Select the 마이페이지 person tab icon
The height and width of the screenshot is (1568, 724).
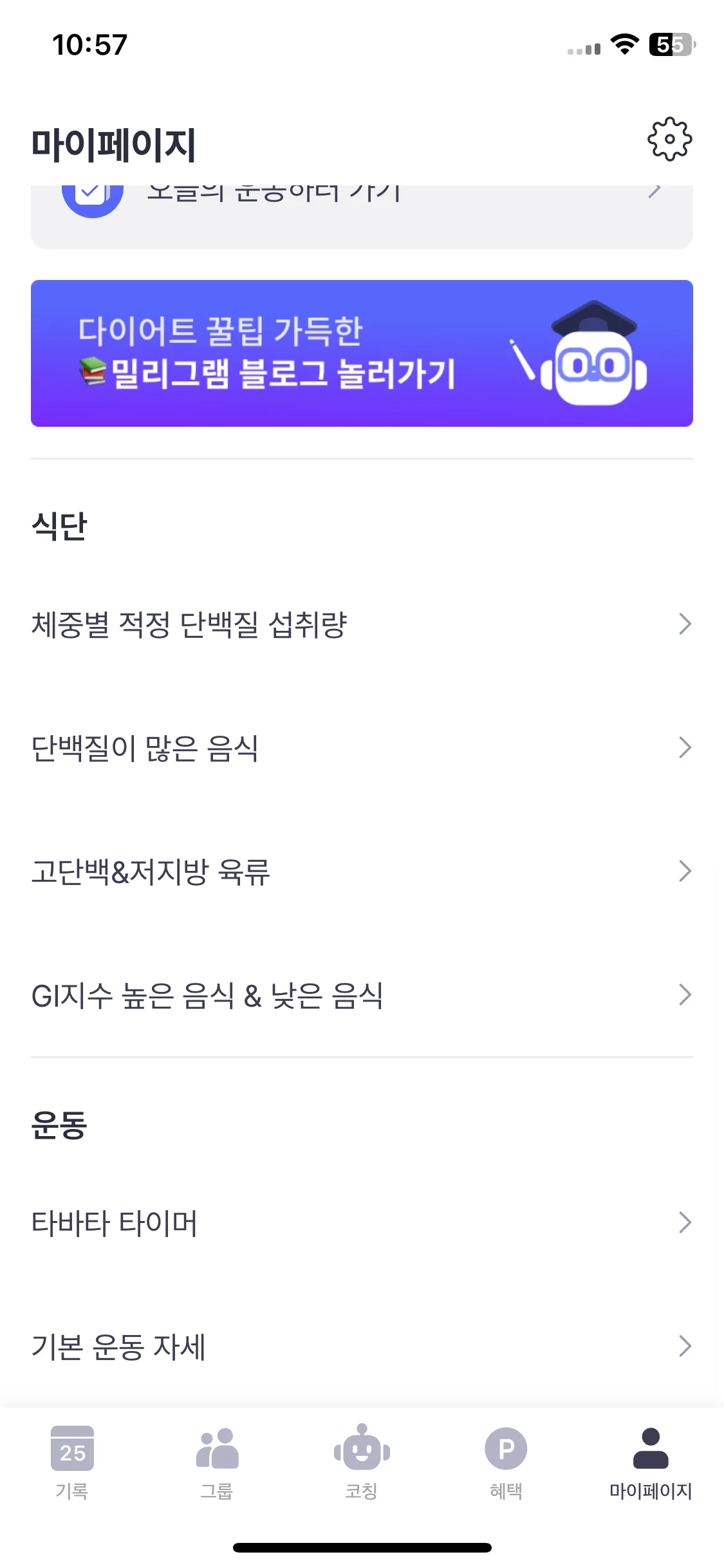click(x=651, y=1448)
